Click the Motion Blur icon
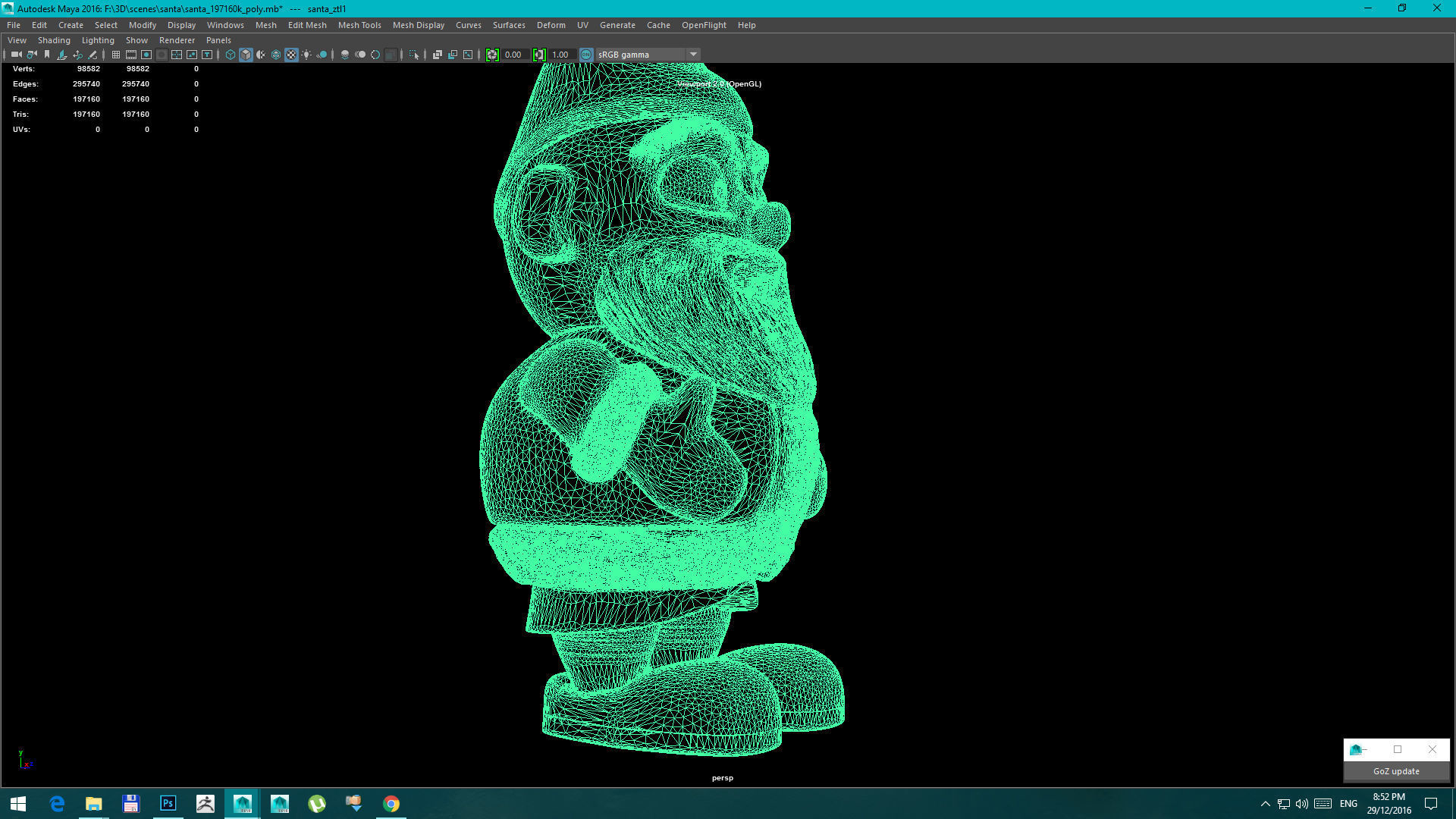The width and height of the screenshot is (1456, 819). [x=360, y=55]
